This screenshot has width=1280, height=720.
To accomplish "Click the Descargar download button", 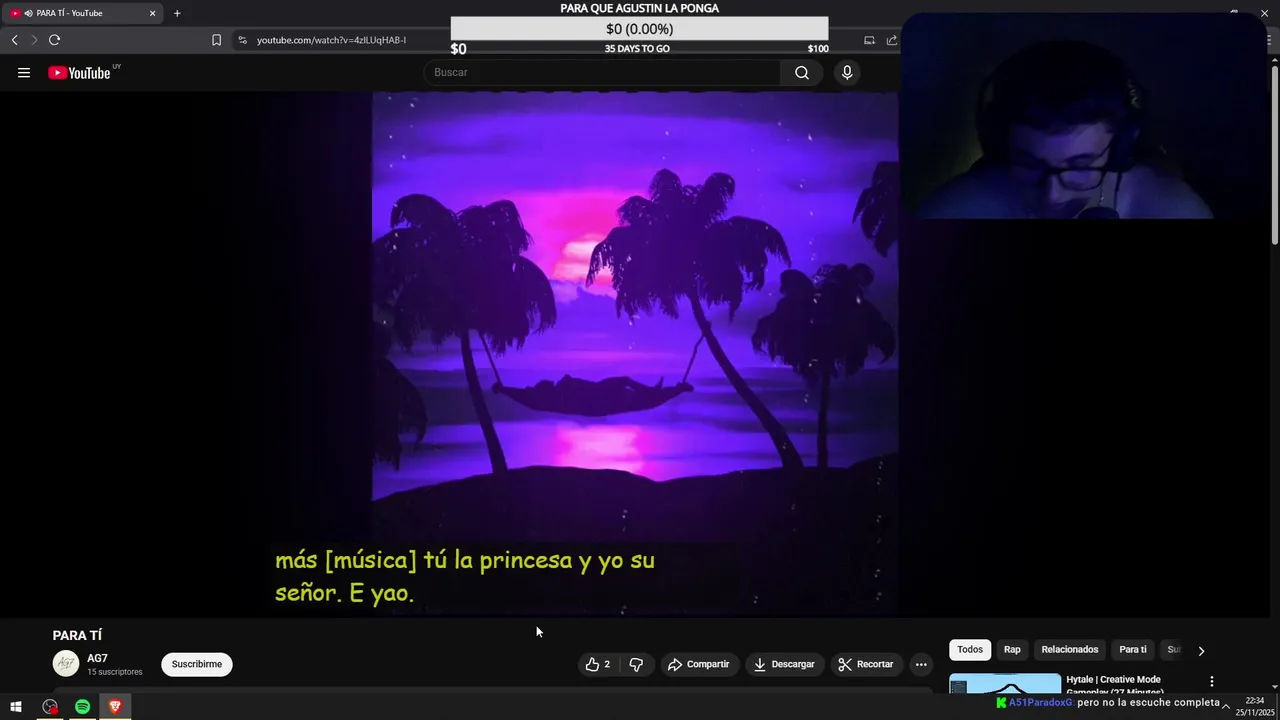I will (x=784, y=664).
